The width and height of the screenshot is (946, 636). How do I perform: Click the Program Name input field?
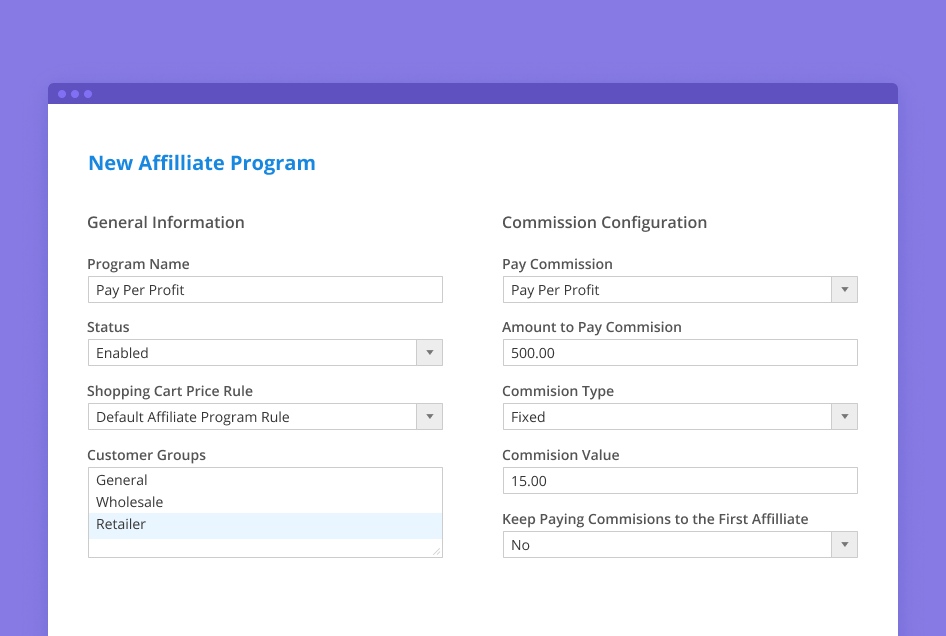(265, 290)
